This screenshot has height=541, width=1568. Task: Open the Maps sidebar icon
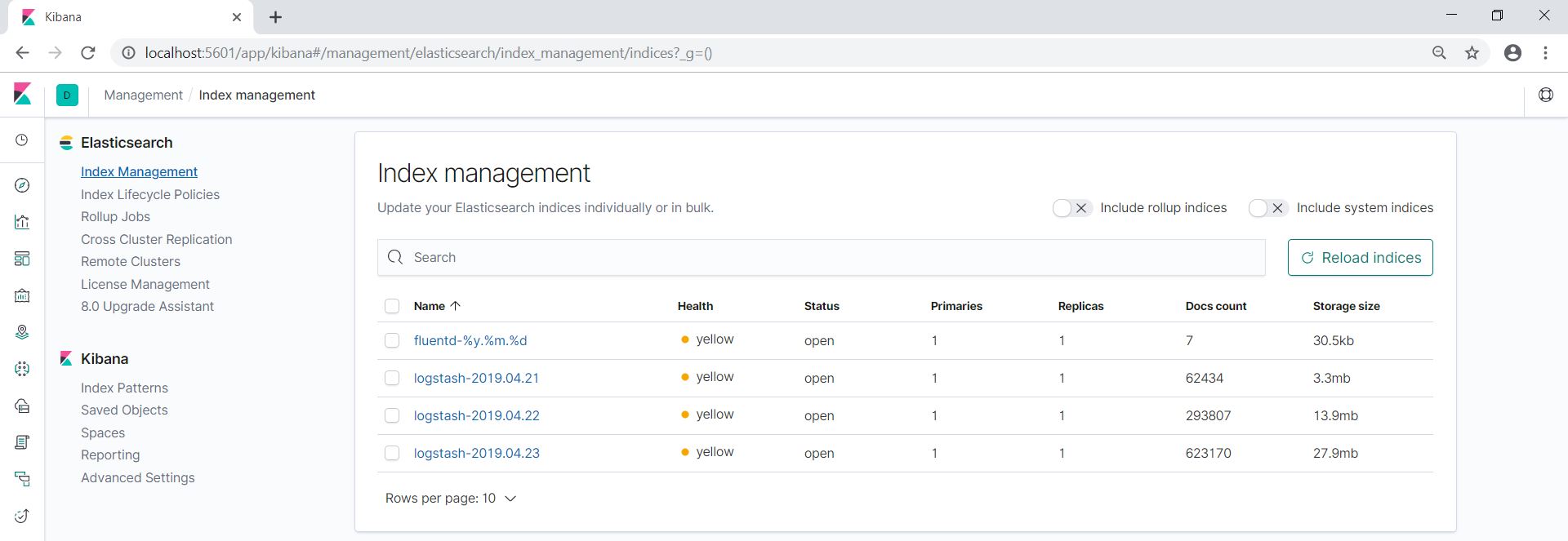click(22, 332)
